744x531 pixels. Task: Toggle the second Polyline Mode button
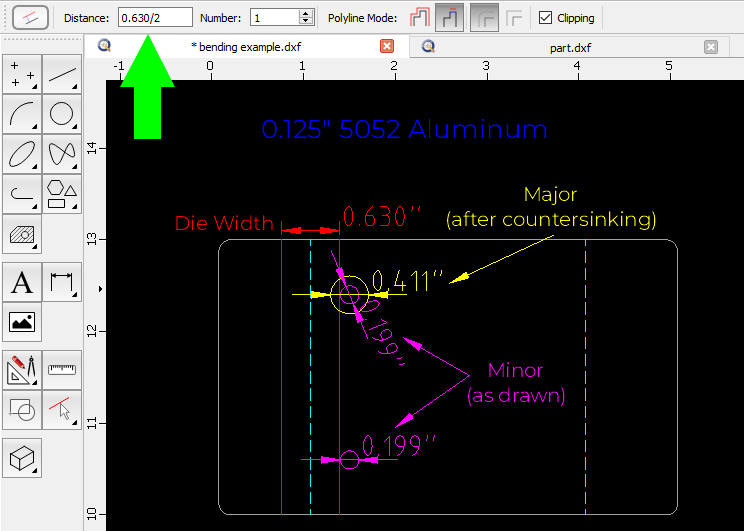tap(450, 18)
